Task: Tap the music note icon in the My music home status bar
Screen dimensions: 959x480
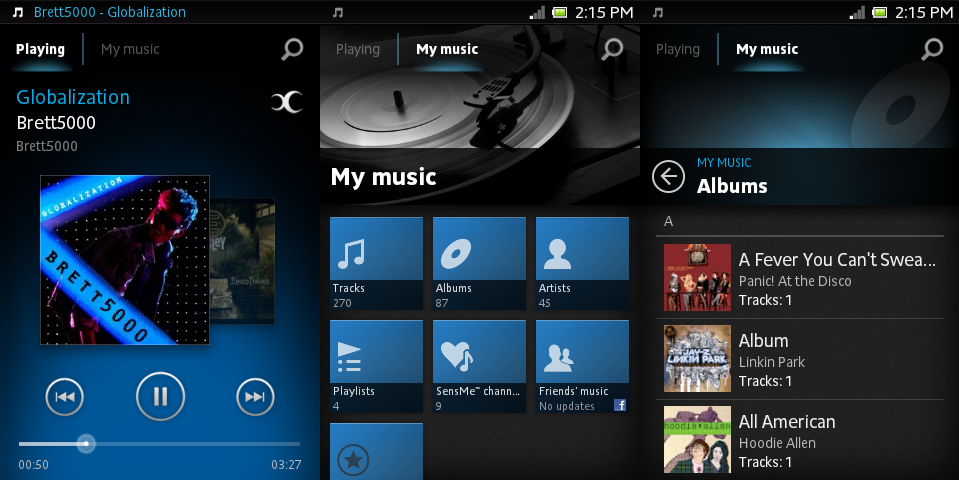Action: pyautogui.click(x=338, y=12)
